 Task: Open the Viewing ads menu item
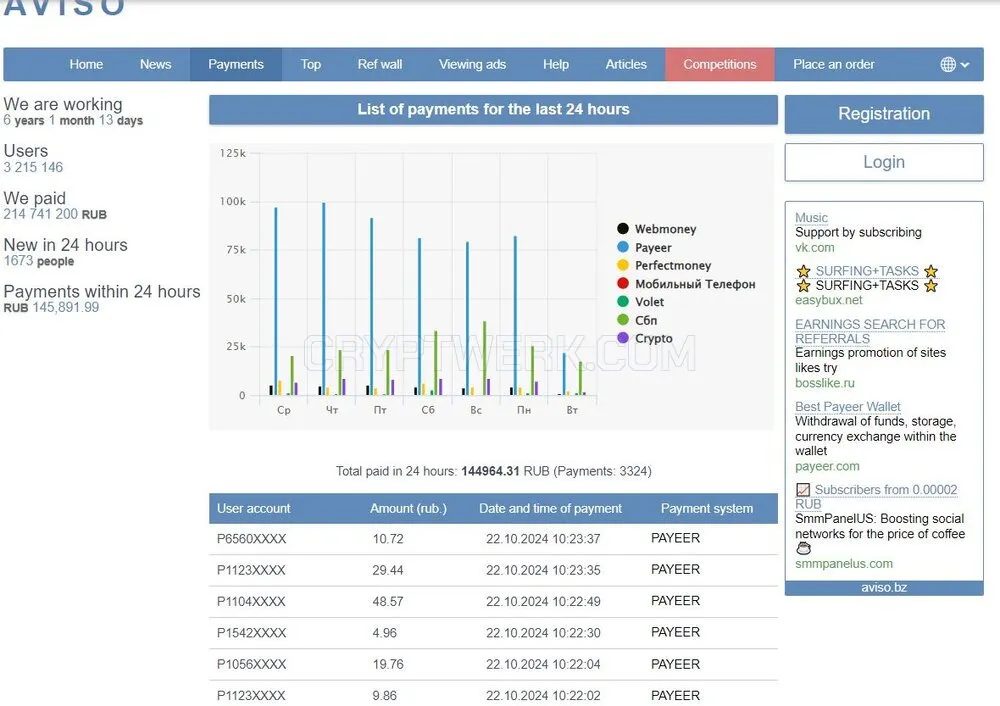[x=473, y=64]
